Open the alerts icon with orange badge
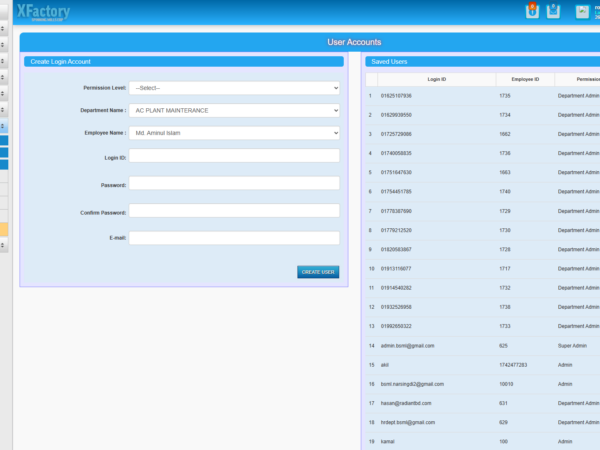Viewport: 600px width, 450px height. pos(532,11)
